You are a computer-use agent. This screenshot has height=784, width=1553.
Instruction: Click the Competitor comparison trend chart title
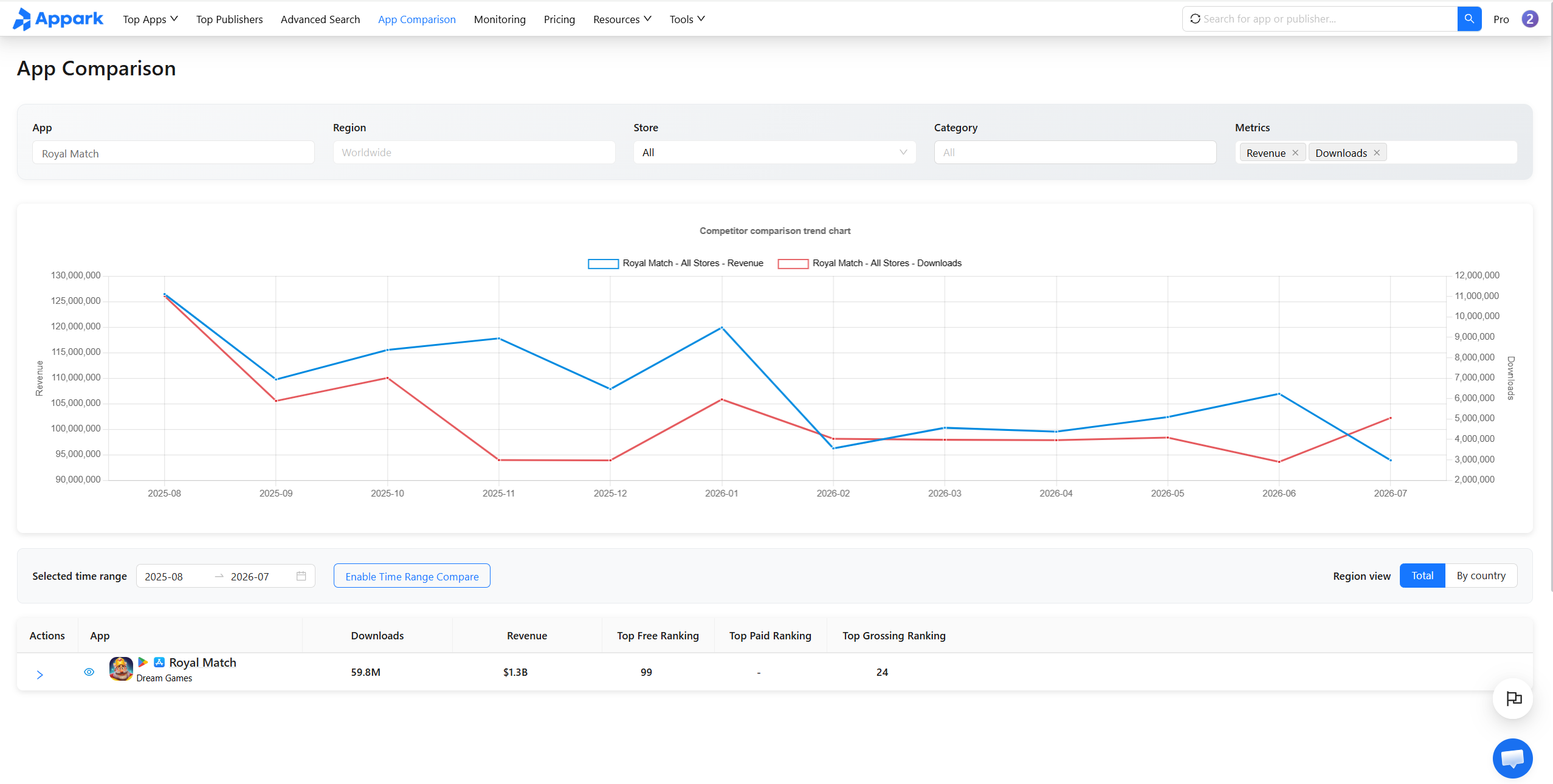coord(775,231)
